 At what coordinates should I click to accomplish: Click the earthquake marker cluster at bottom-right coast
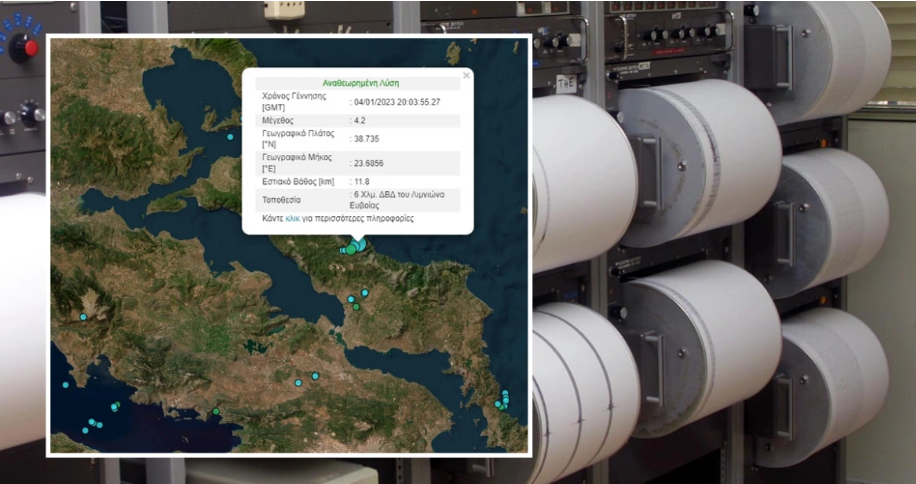(503, 401)
